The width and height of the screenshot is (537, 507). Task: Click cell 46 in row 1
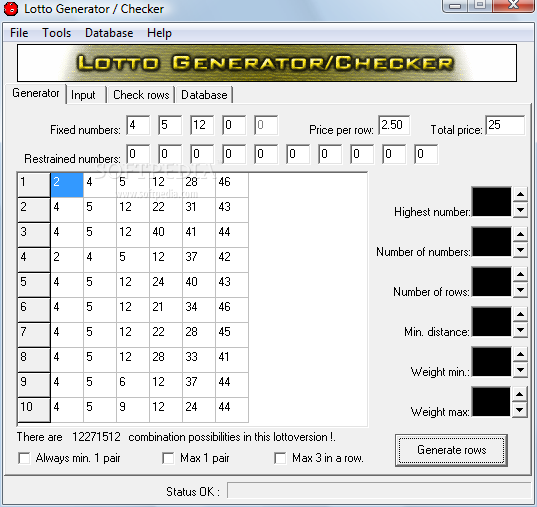tap(232, 185)
